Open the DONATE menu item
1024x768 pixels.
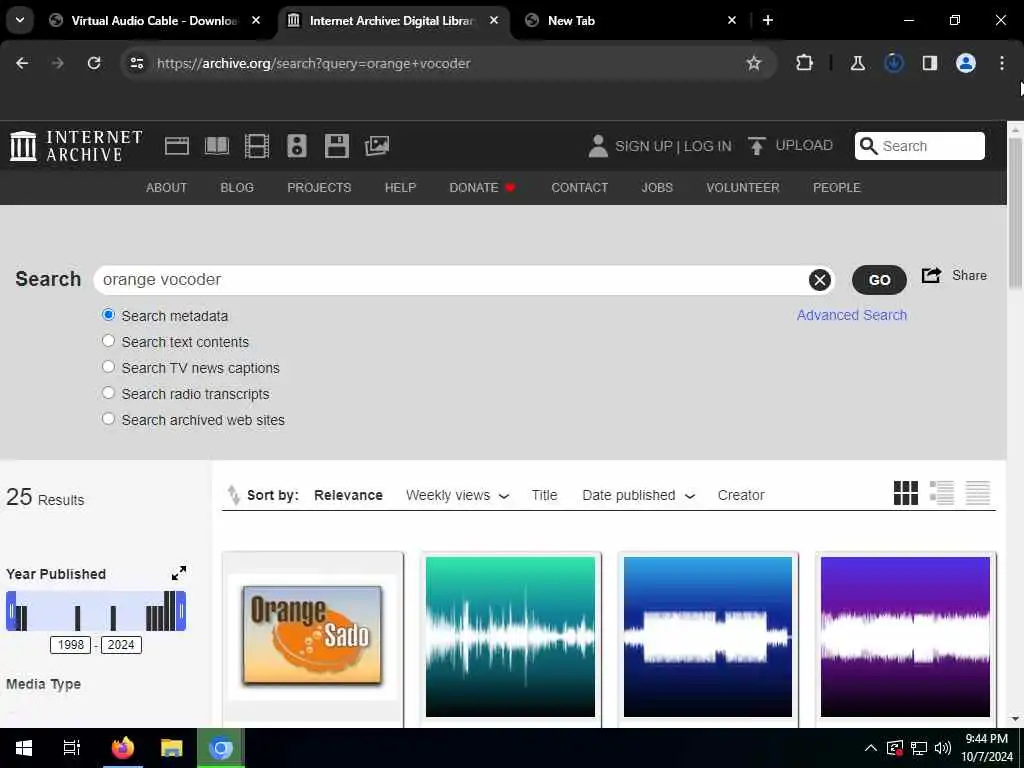(483, 187)
